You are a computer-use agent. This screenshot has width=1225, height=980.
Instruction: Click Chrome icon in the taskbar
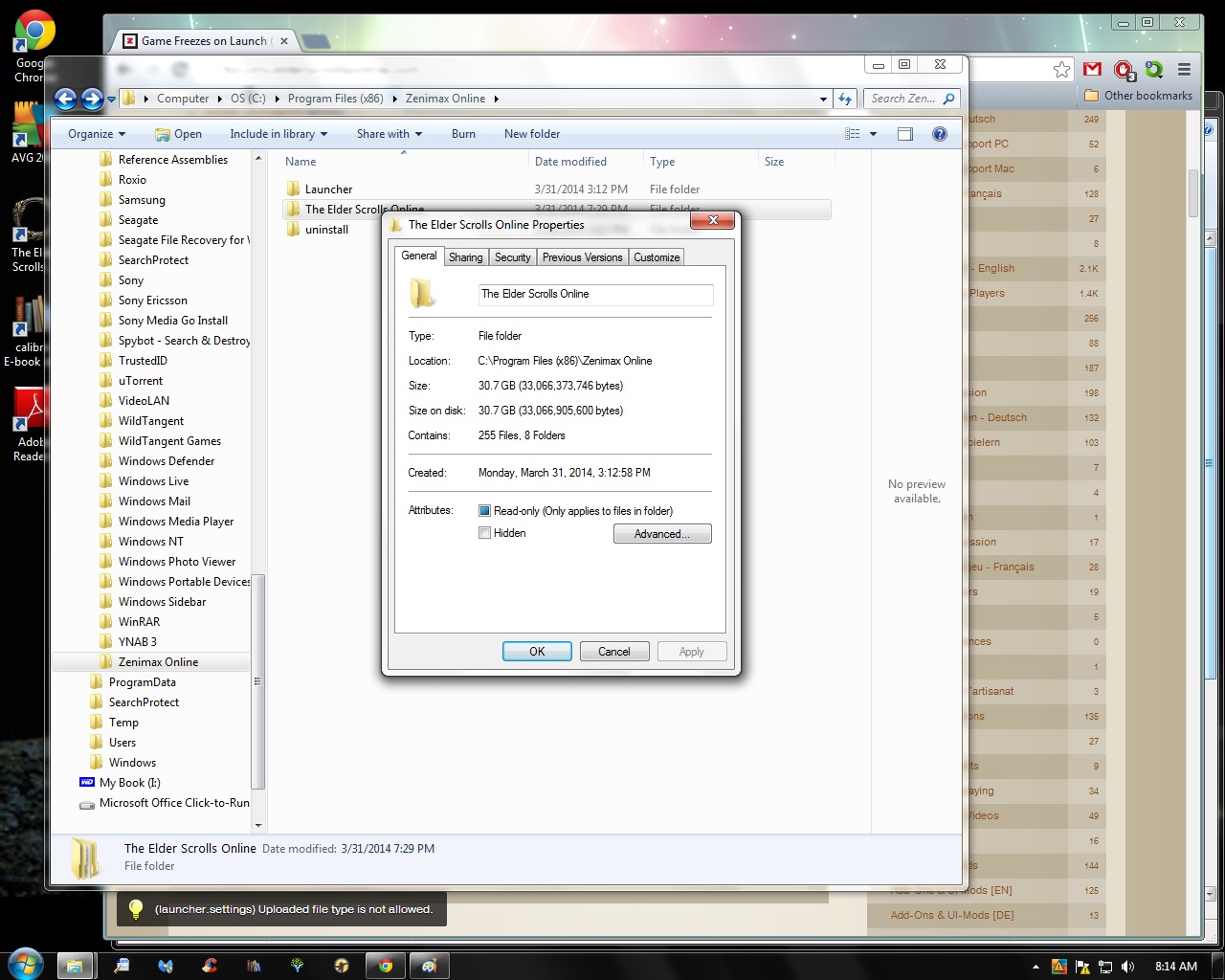tap(386, 966)
